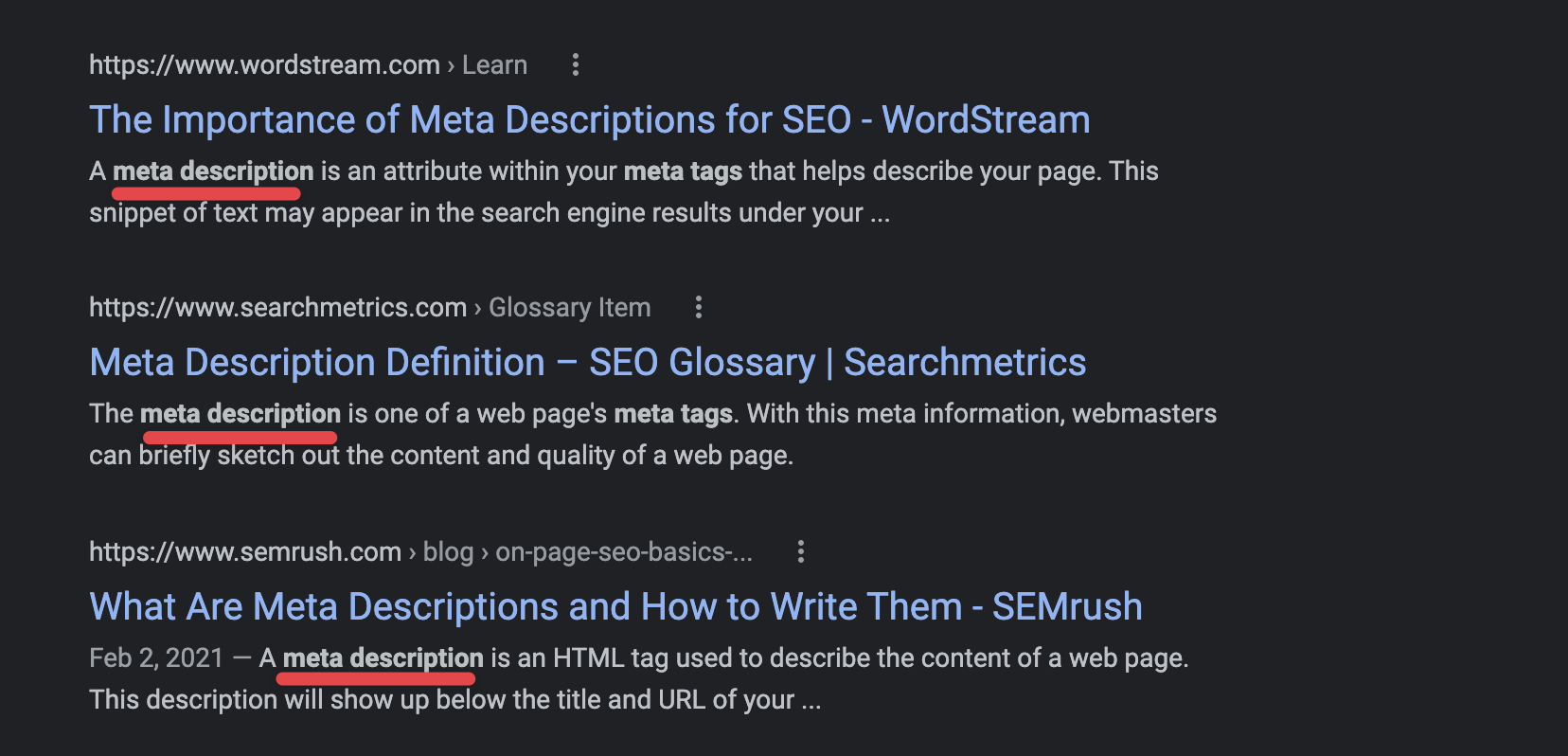Image resolution: width=1568 pixels, height=756 pixels.
Task: Click the 'This description will show up below' snippet line
Action: 455,699
